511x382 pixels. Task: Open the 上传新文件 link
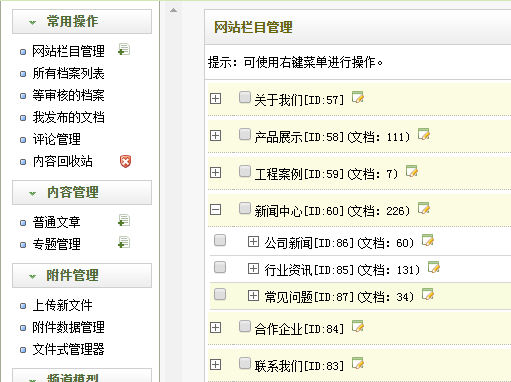point(62,305)
